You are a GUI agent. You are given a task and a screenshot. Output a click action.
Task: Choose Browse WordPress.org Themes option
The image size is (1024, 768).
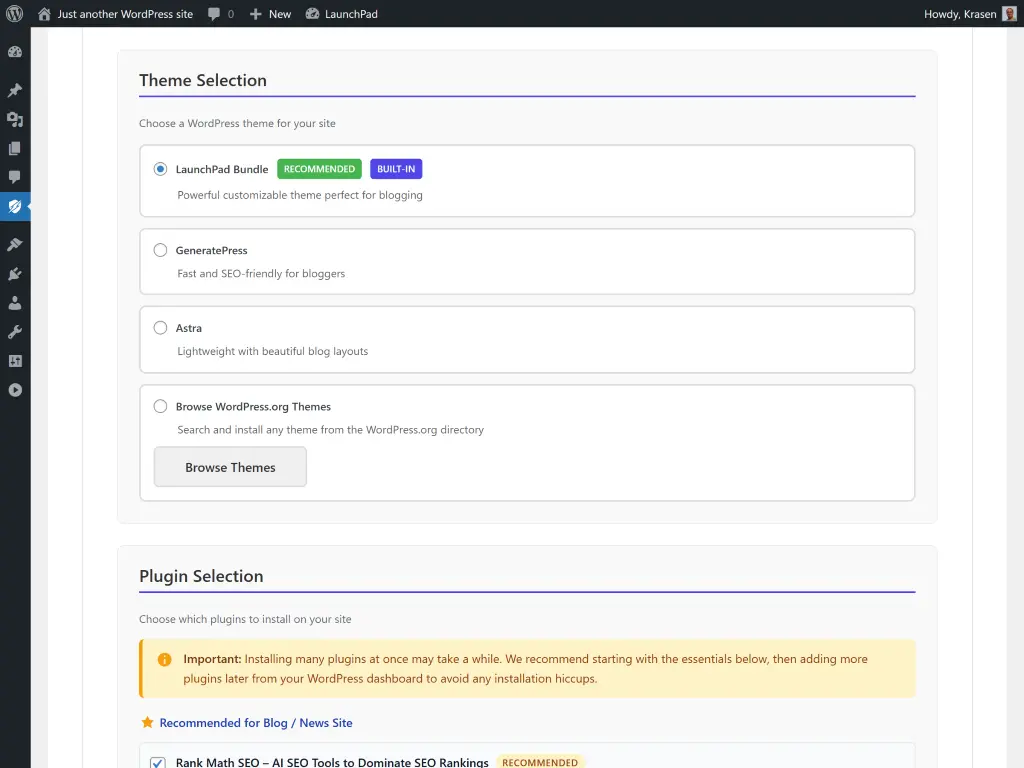coord(160,406)
